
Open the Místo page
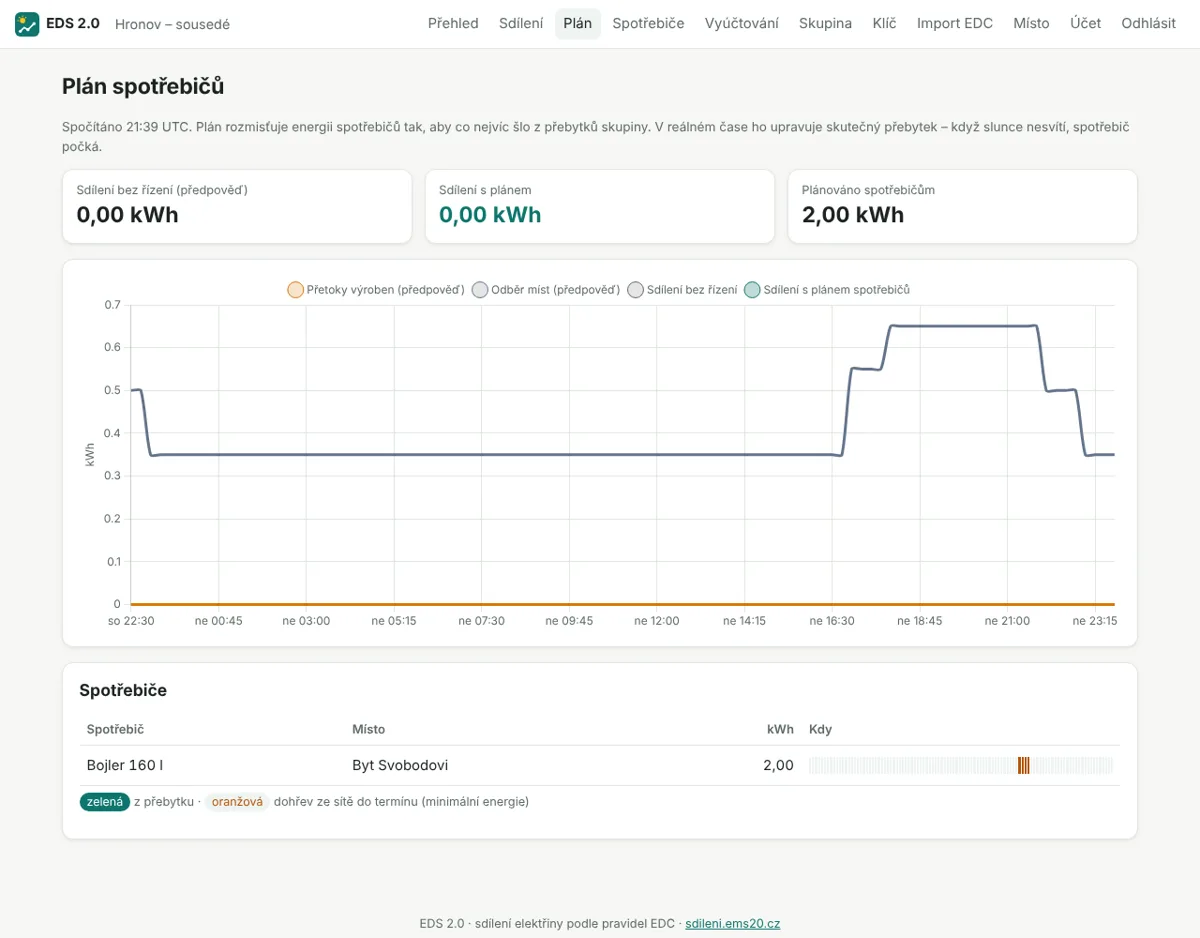click(x=1031, y=23)
